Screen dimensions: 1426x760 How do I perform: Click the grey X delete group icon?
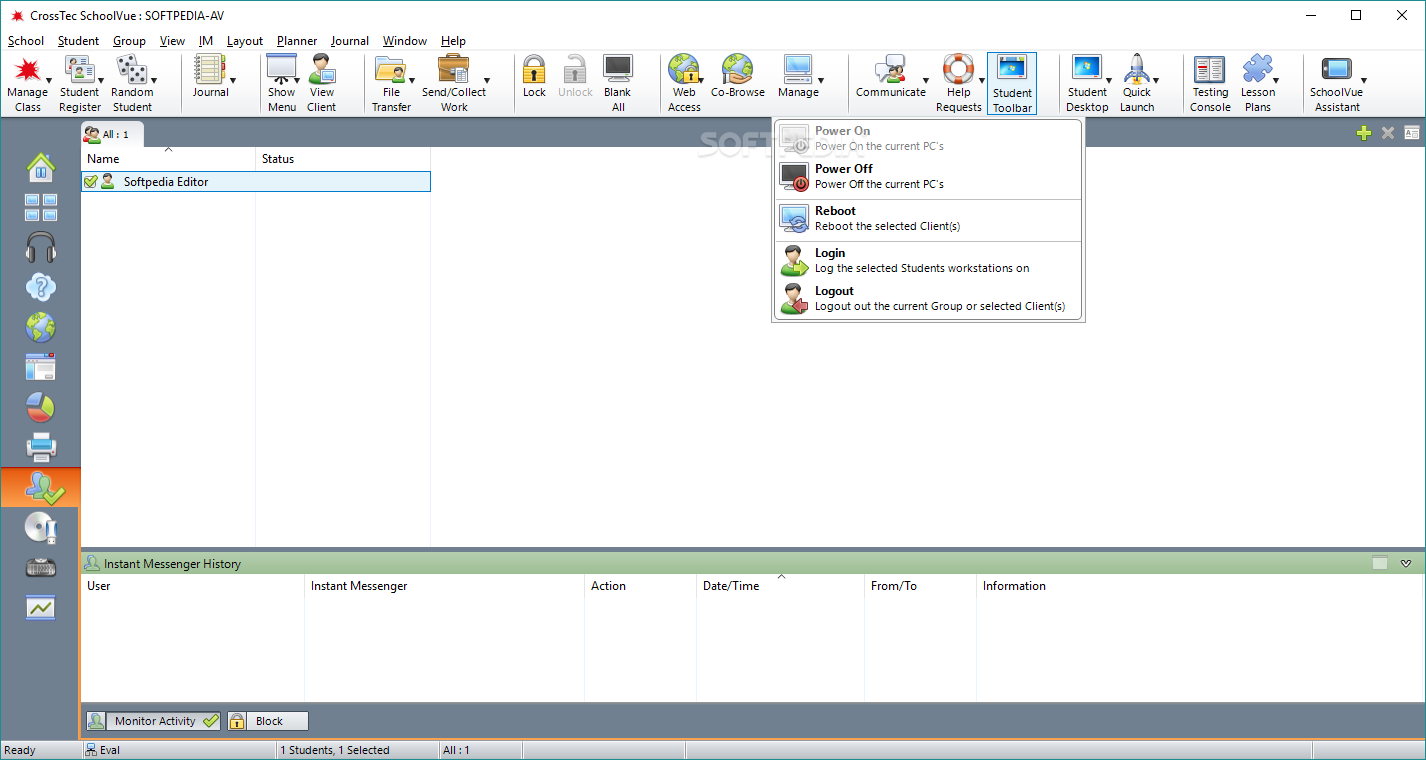click(1388, 133)
